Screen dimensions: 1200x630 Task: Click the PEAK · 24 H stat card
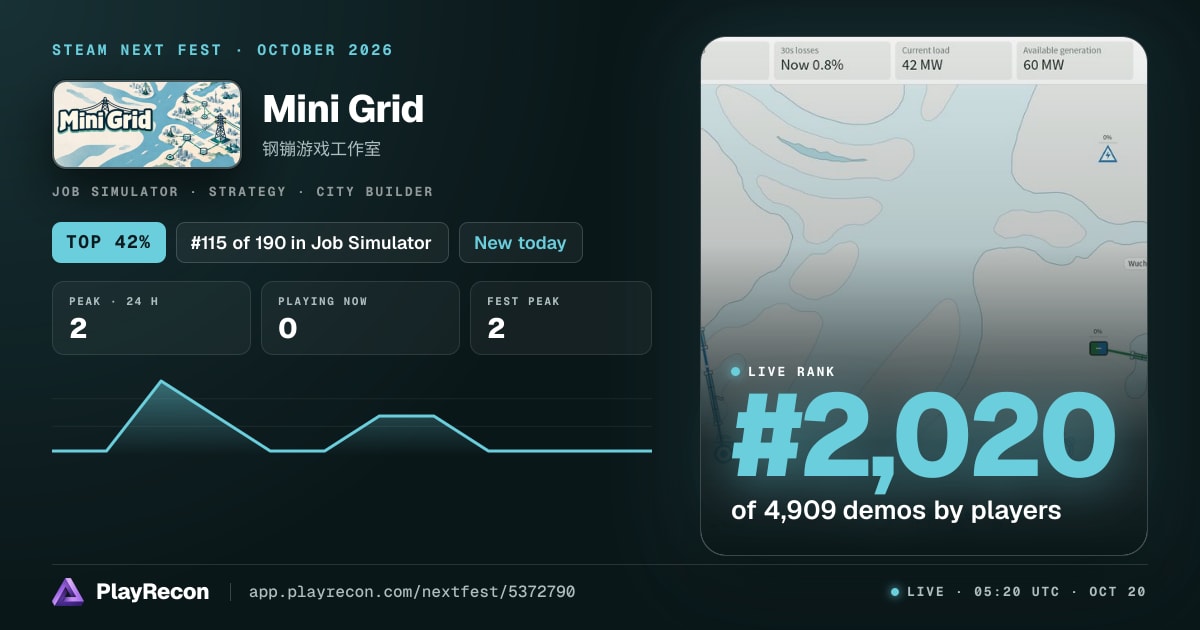tap(151, 318)
